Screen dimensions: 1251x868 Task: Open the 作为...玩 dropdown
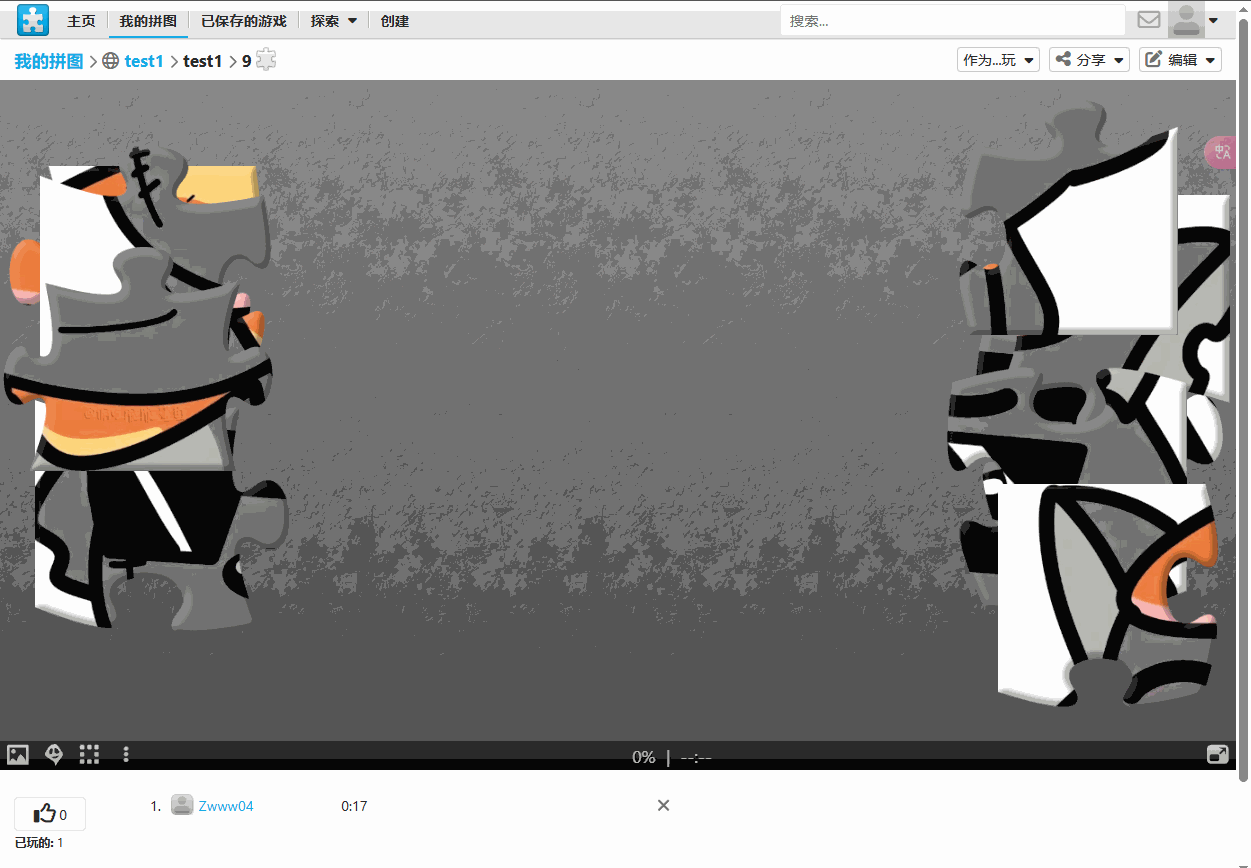(x=998, y=60)
